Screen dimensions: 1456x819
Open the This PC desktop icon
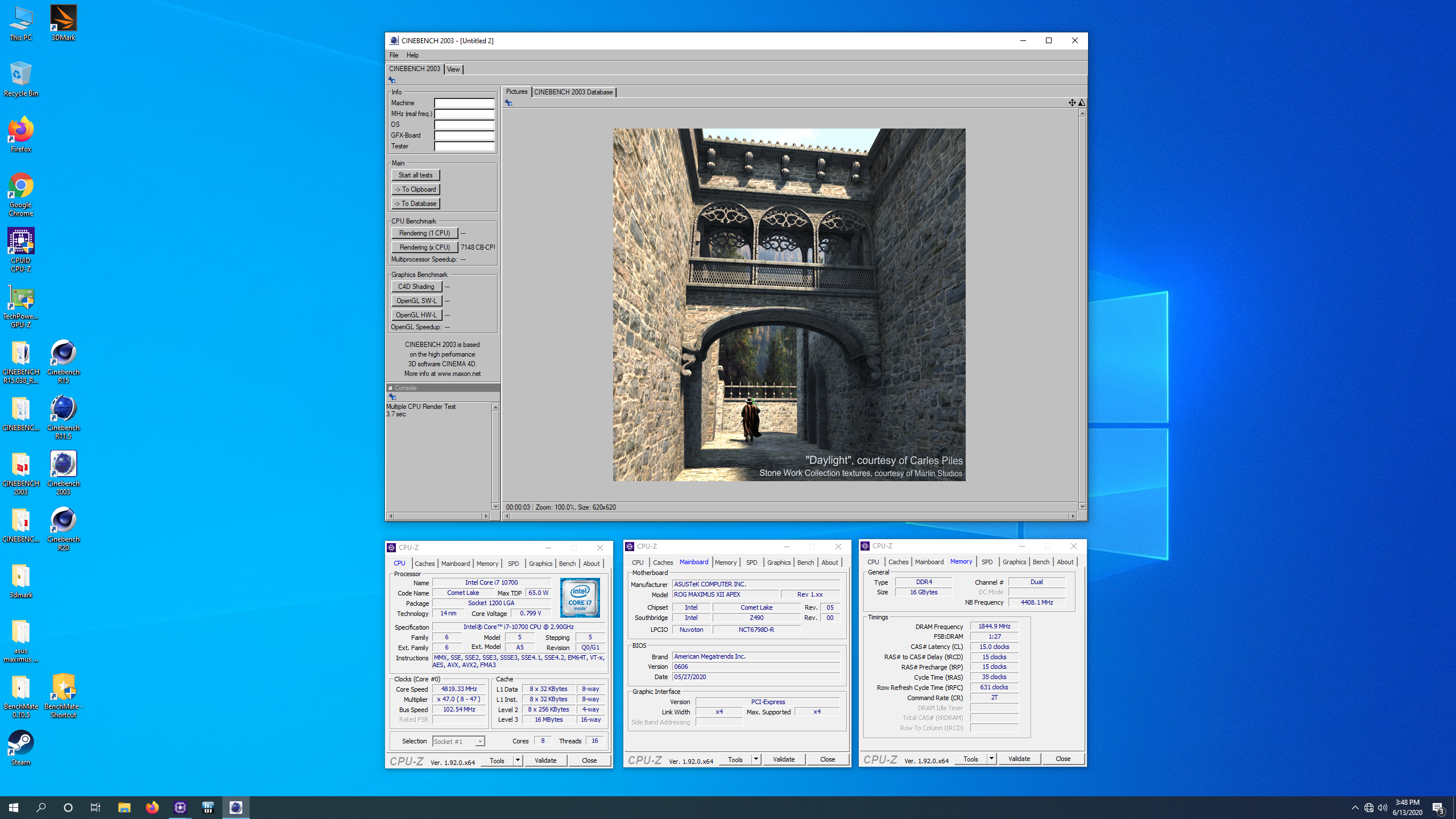click(20, 24)
